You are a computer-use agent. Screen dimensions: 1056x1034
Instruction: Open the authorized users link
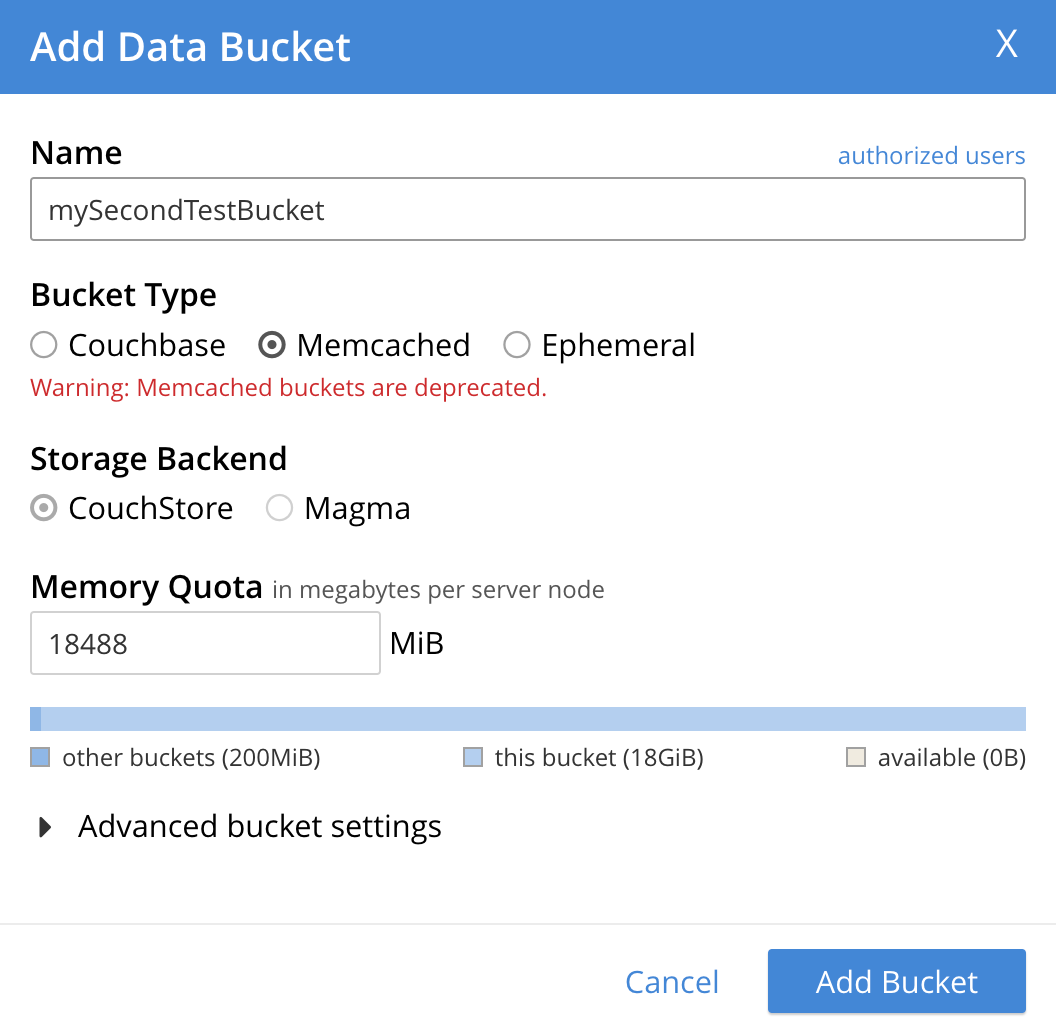tap(931, 155)
